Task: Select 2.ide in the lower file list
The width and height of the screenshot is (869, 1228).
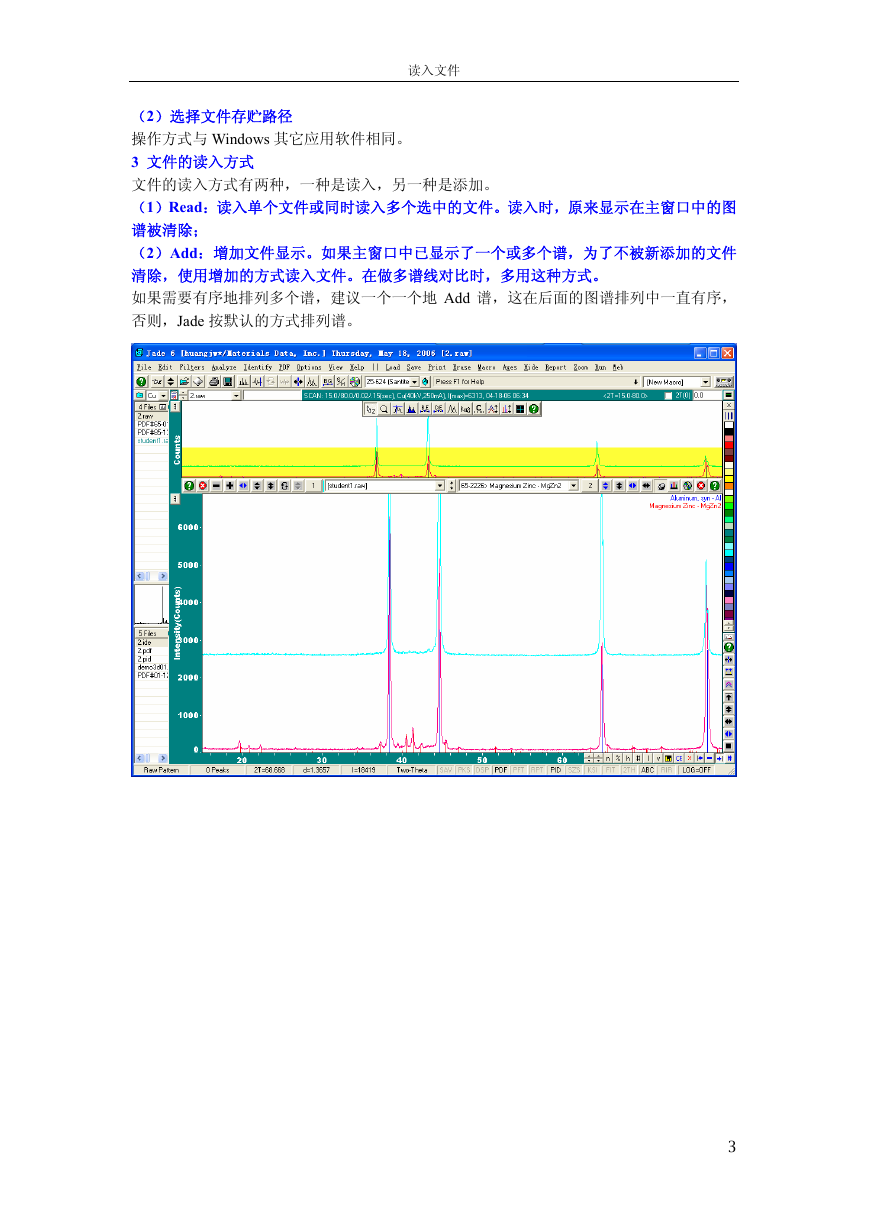Action: click(x=152, y=643)
